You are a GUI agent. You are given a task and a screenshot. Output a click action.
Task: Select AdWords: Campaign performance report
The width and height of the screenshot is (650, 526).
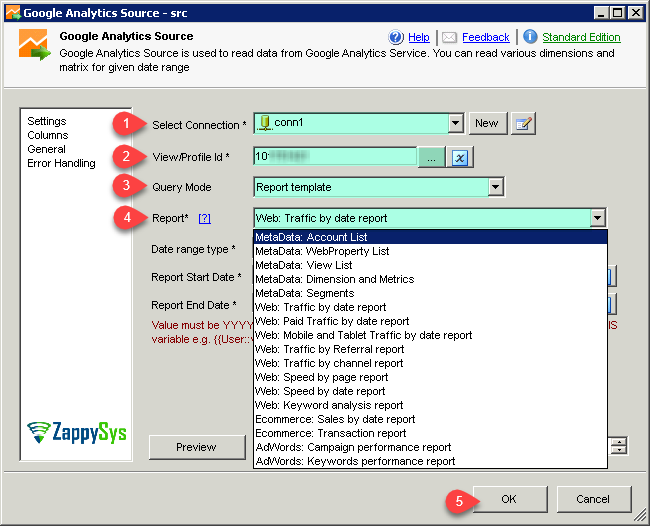430,447
